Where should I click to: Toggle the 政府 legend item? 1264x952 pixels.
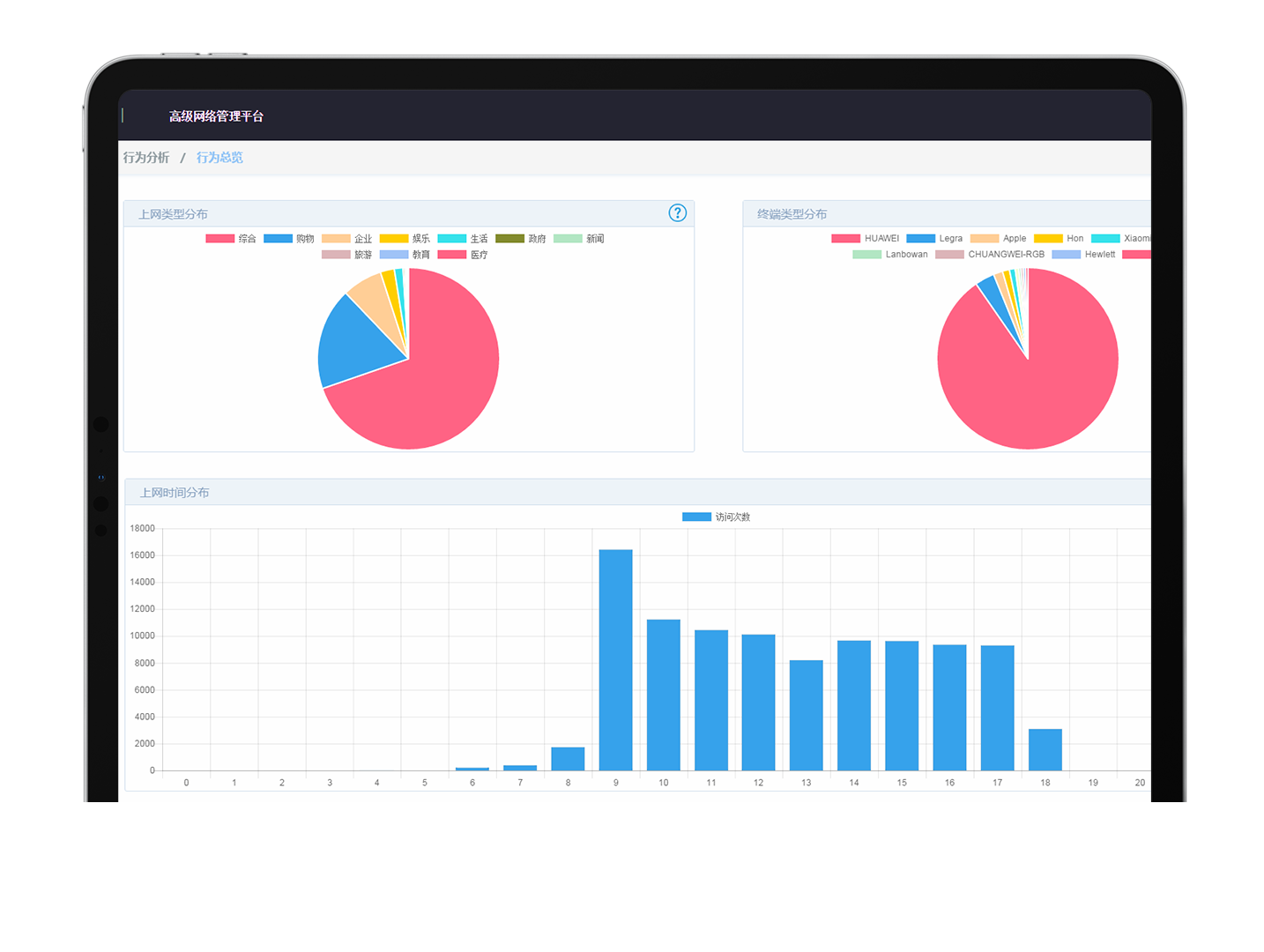[520, 239]
